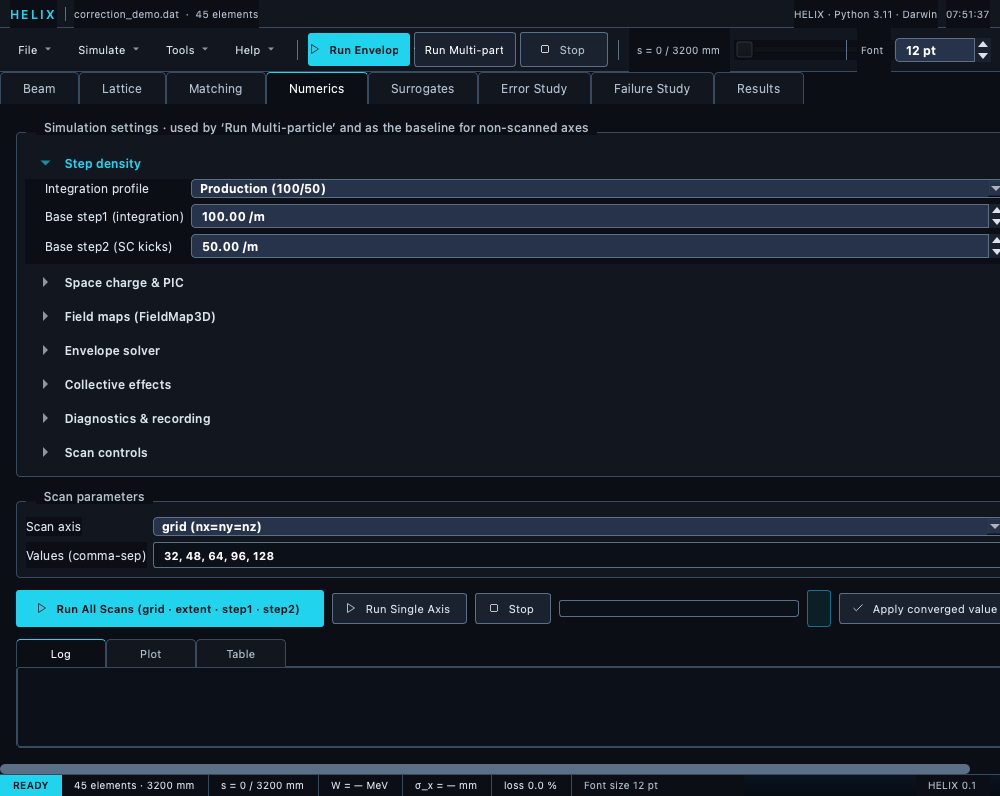Image resolution: width=1000 pixels, height=796 pixels.
Task: Decrease font size with down stepper arrow
Action: click(983, 55)
